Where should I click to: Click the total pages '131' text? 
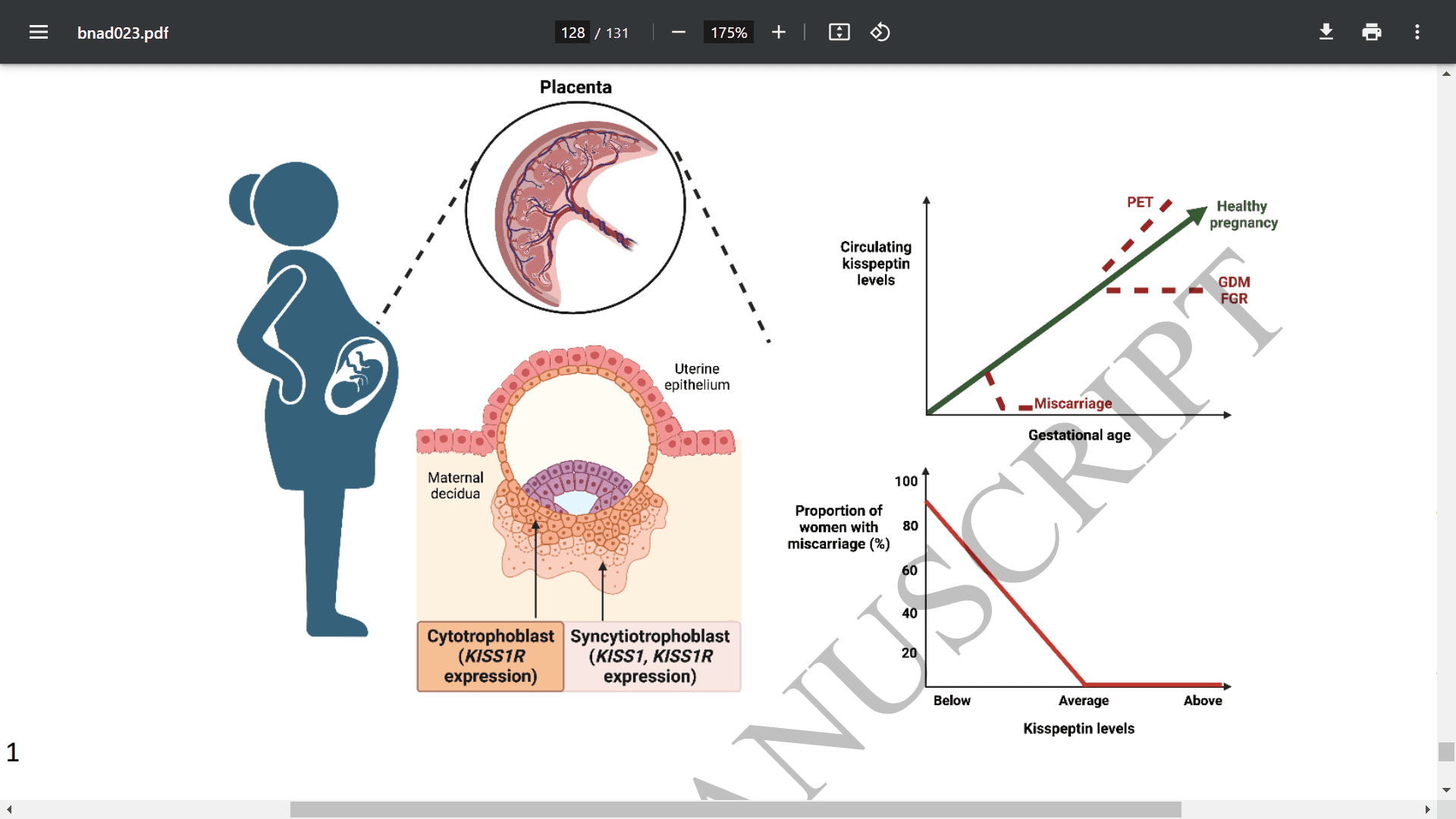click(617, 33)
